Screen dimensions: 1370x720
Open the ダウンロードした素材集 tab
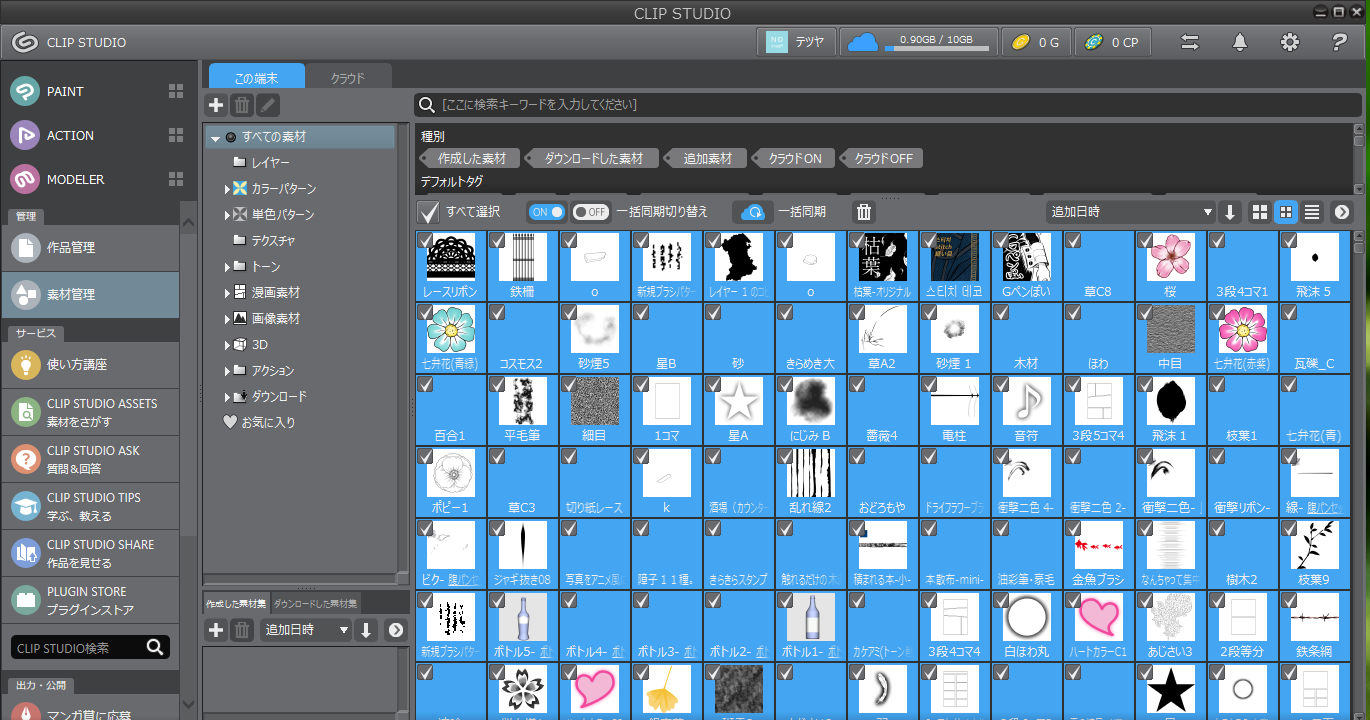pos(314,603)
